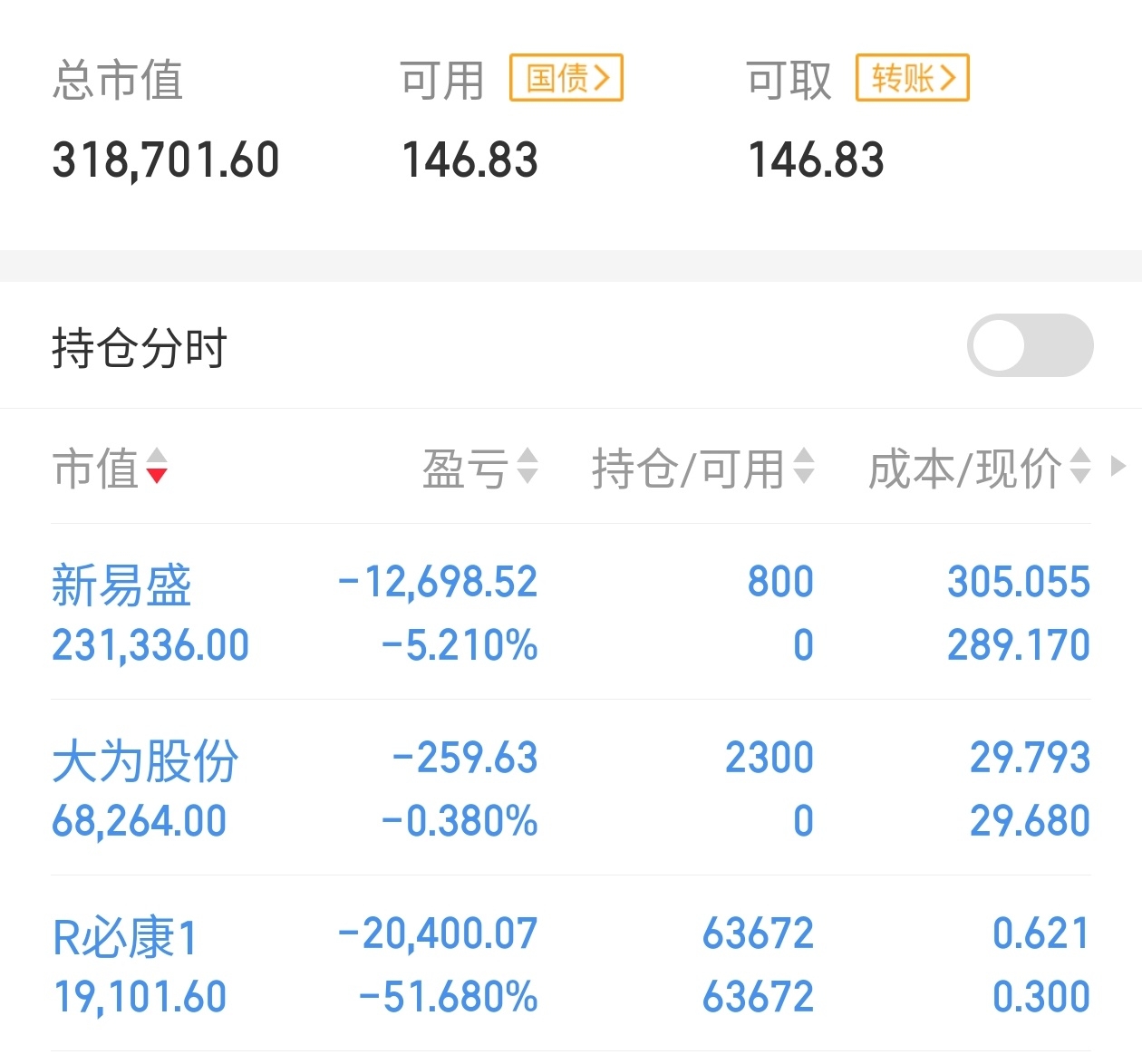Toggle the 持仓分时 switch

(1030, 345)
